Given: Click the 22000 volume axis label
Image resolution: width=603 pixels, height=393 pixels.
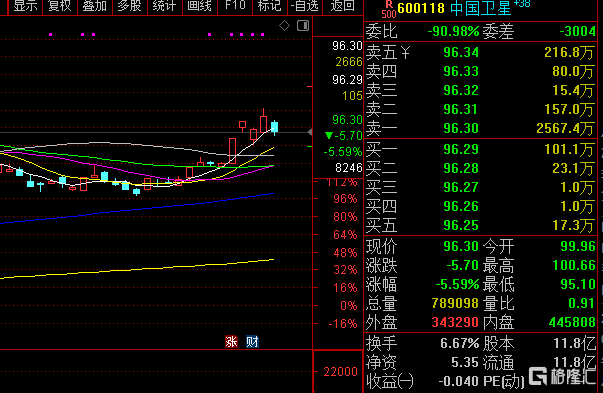Looking at the screenshot, I should coord(340,372).
